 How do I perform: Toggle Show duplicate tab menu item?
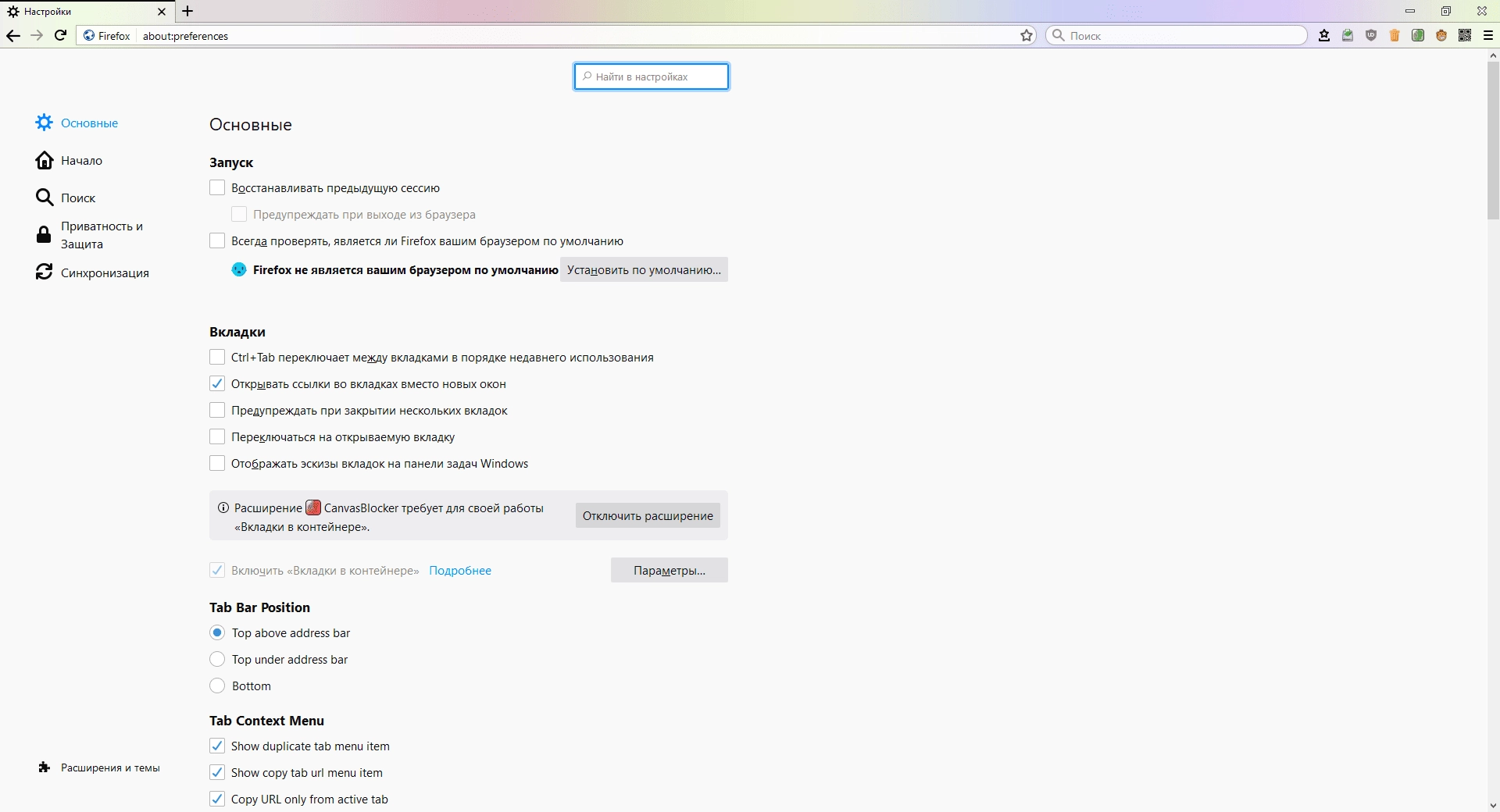click(x=217, y=746)
